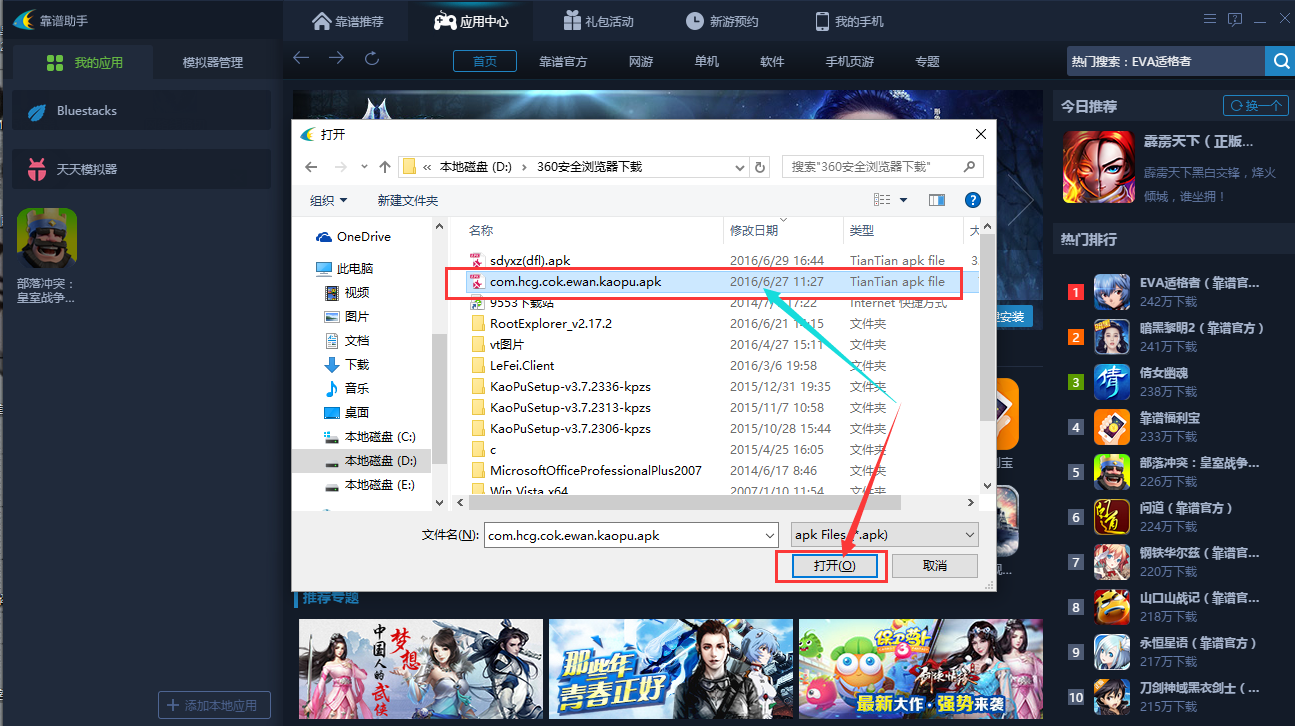Click the file list vertical scrollbar
Viewport: 1295px width, 726px height.
pyautogui.click(x=988, y=330)
